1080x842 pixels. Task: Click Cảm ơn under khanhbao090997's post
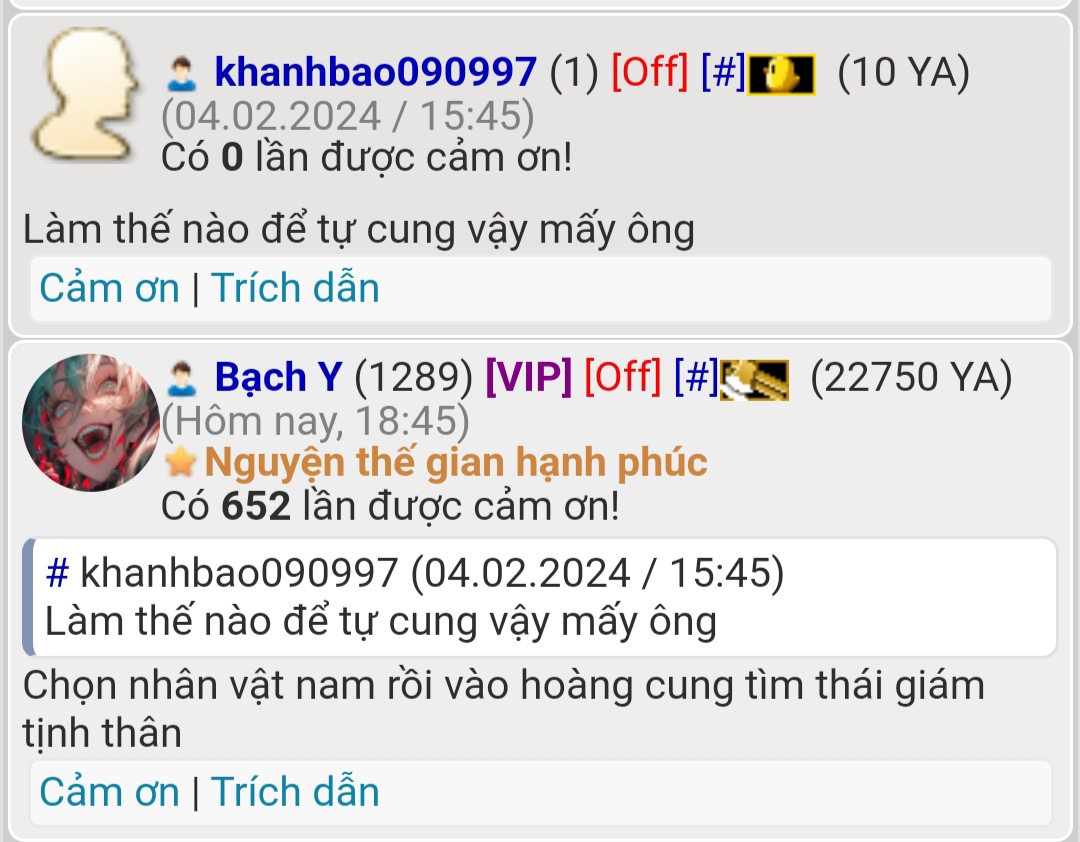point(110,288)
